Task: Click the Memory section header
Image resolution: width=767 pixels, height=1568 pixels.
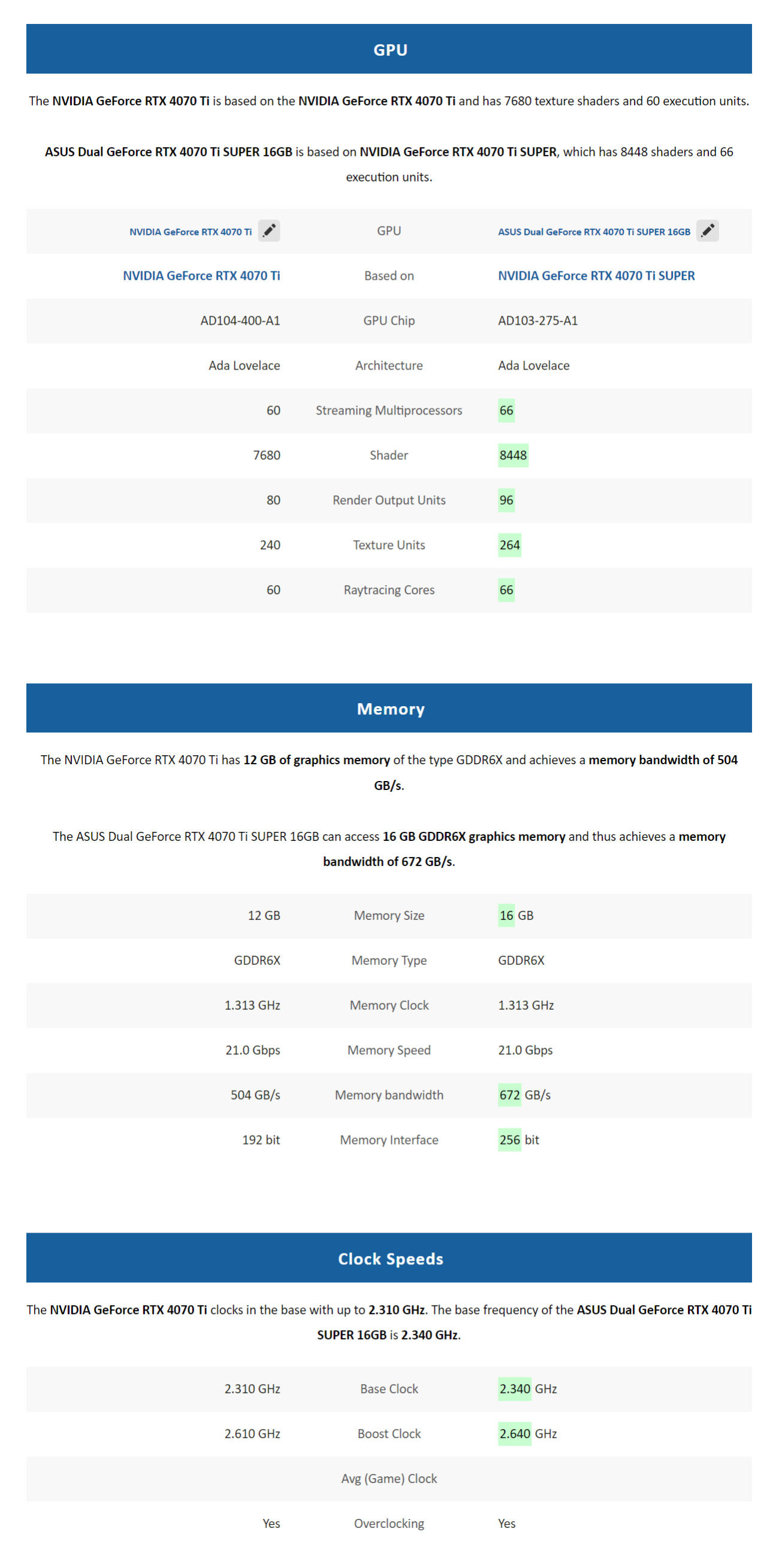Action: 389,709
